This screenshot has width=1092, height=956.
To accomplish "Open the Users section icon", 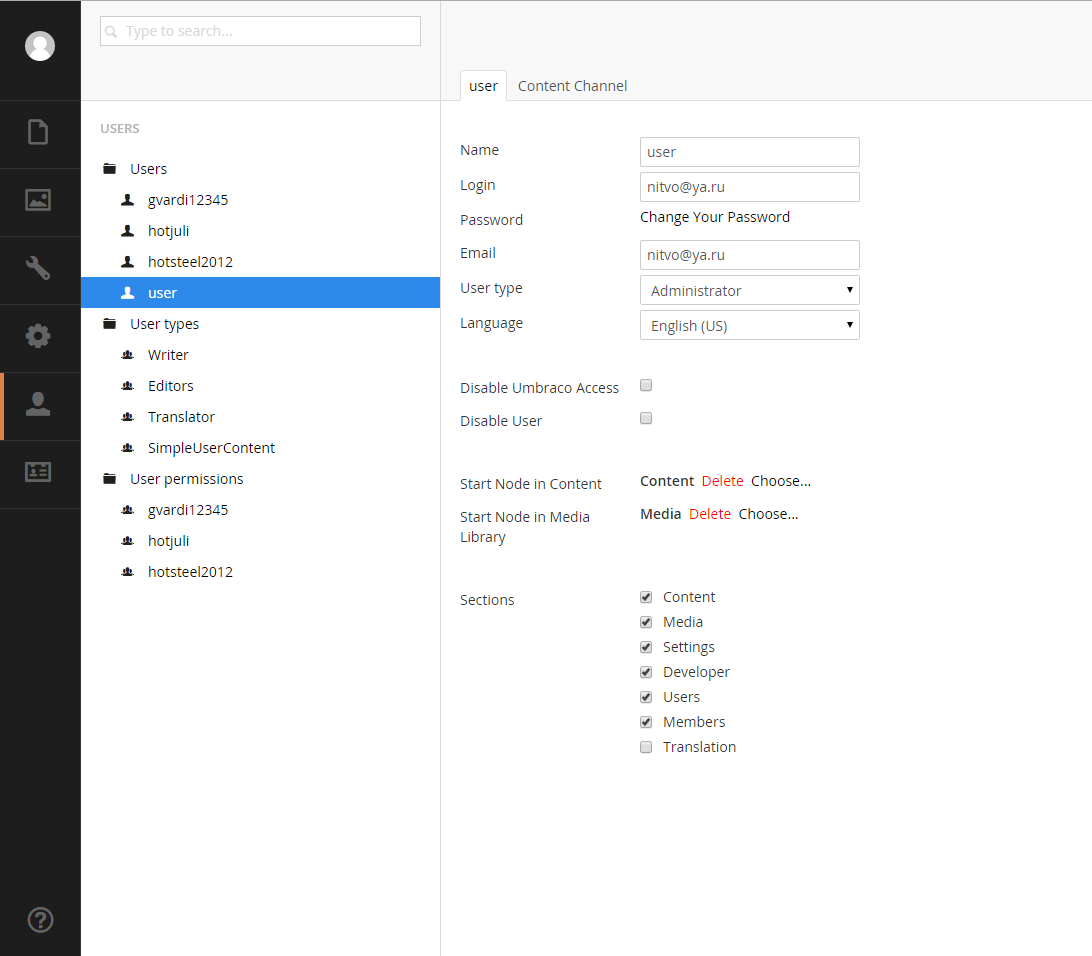I will (38, 404).
